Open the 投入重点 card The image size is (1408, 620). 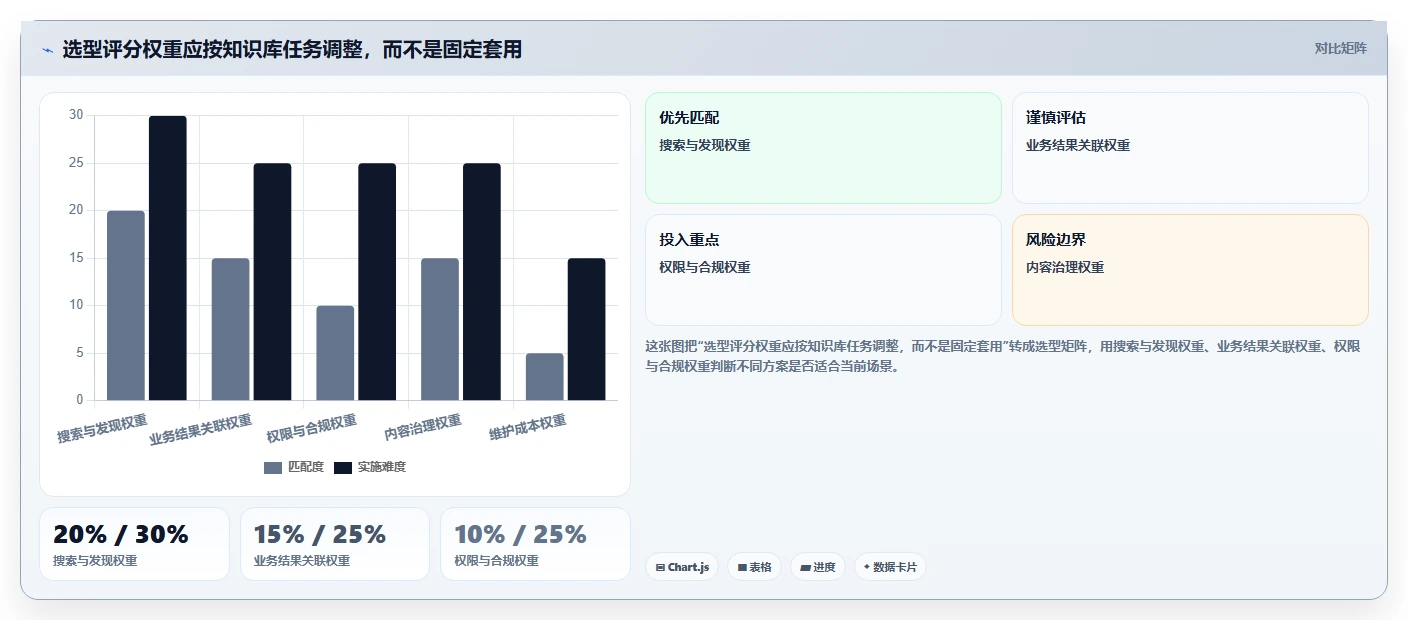[823, 270]
